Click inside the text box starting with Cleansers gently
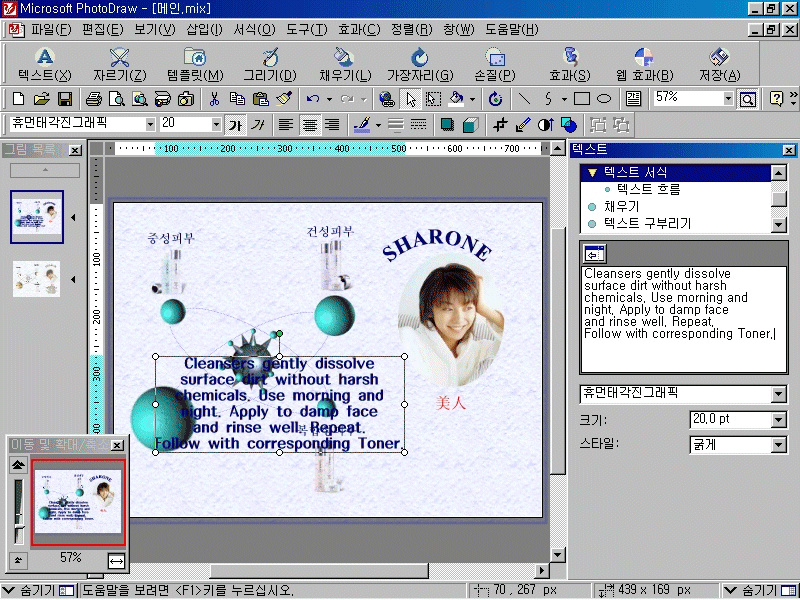This screenshot has width=800, height=600. coord(684,320)
